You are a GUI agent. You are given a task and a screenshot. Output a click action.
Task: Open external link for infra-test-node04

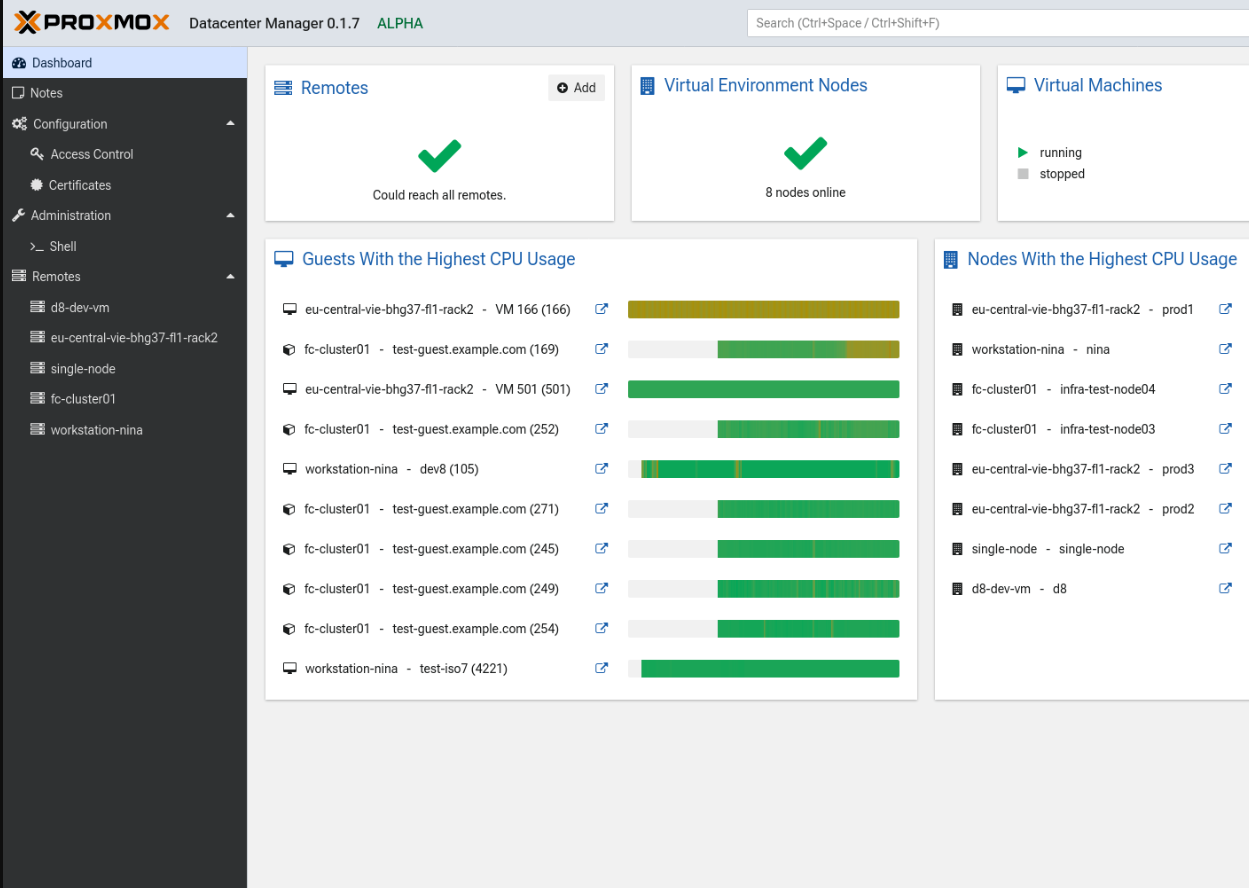click(x=1225, y=389)
